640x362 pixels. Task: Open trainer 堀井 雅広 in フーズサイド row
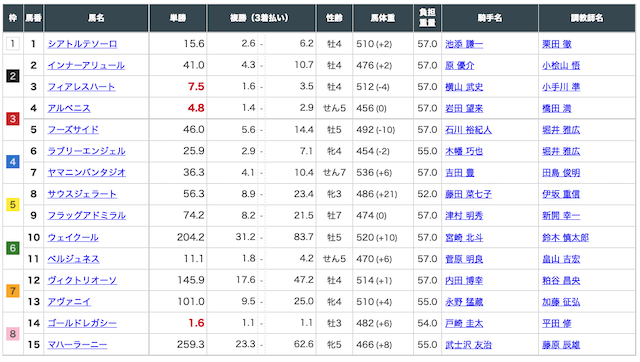(x=561, y=130)
